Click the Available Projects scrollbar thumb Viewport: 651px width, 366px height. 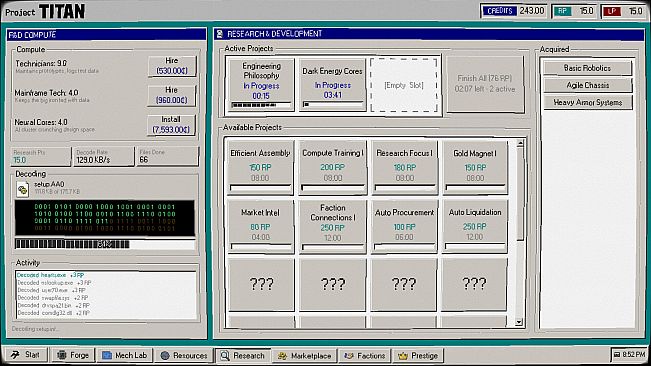click(520, 194)
